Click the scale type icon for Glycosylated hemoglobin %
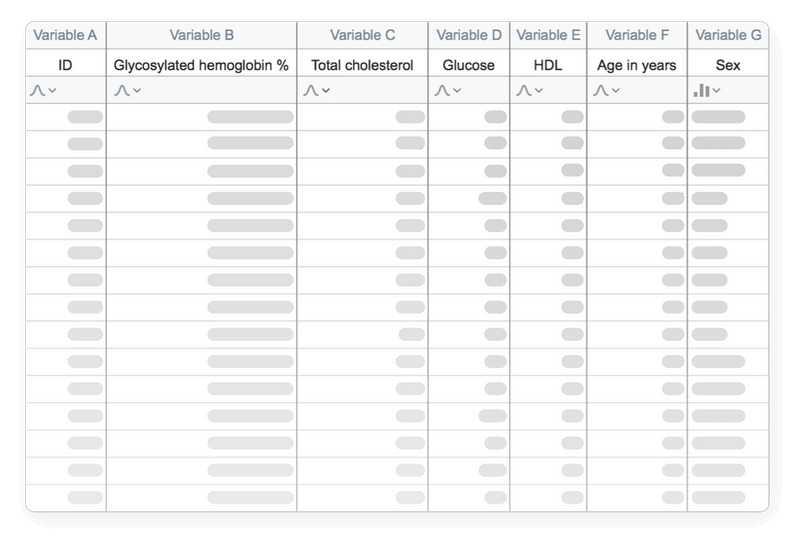Viewport: 800px width, 547px height. [x=121, y=91]
